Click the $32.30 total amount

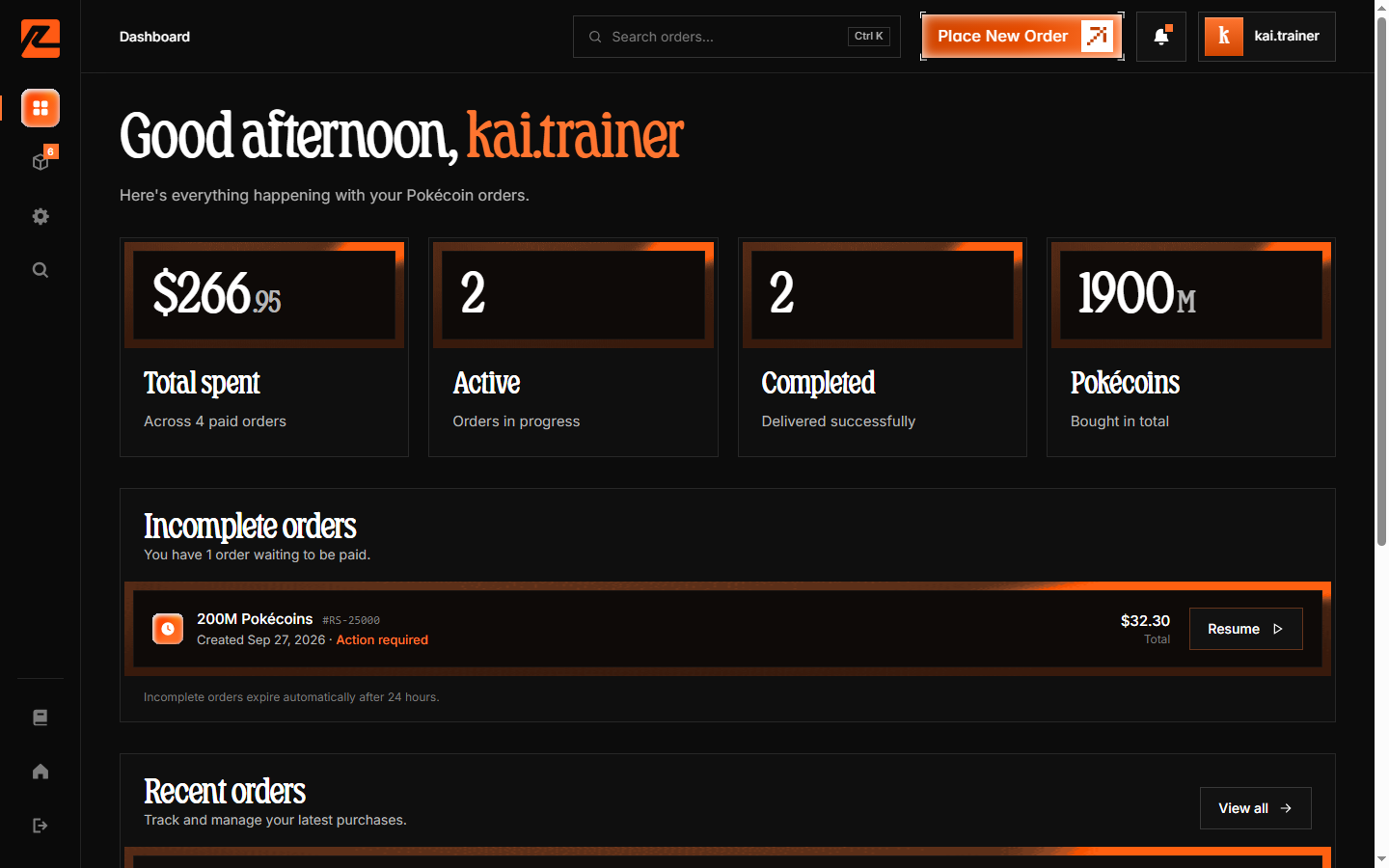pos(1145,621)
